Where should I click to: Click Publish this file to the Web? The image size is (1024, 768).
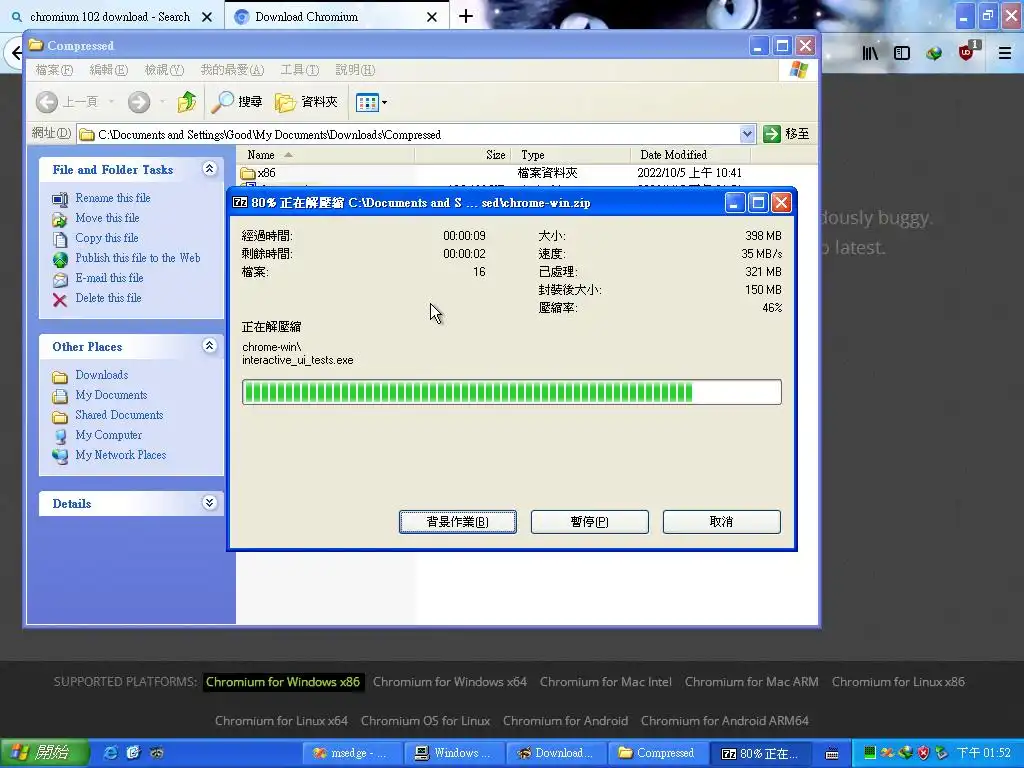138,258
